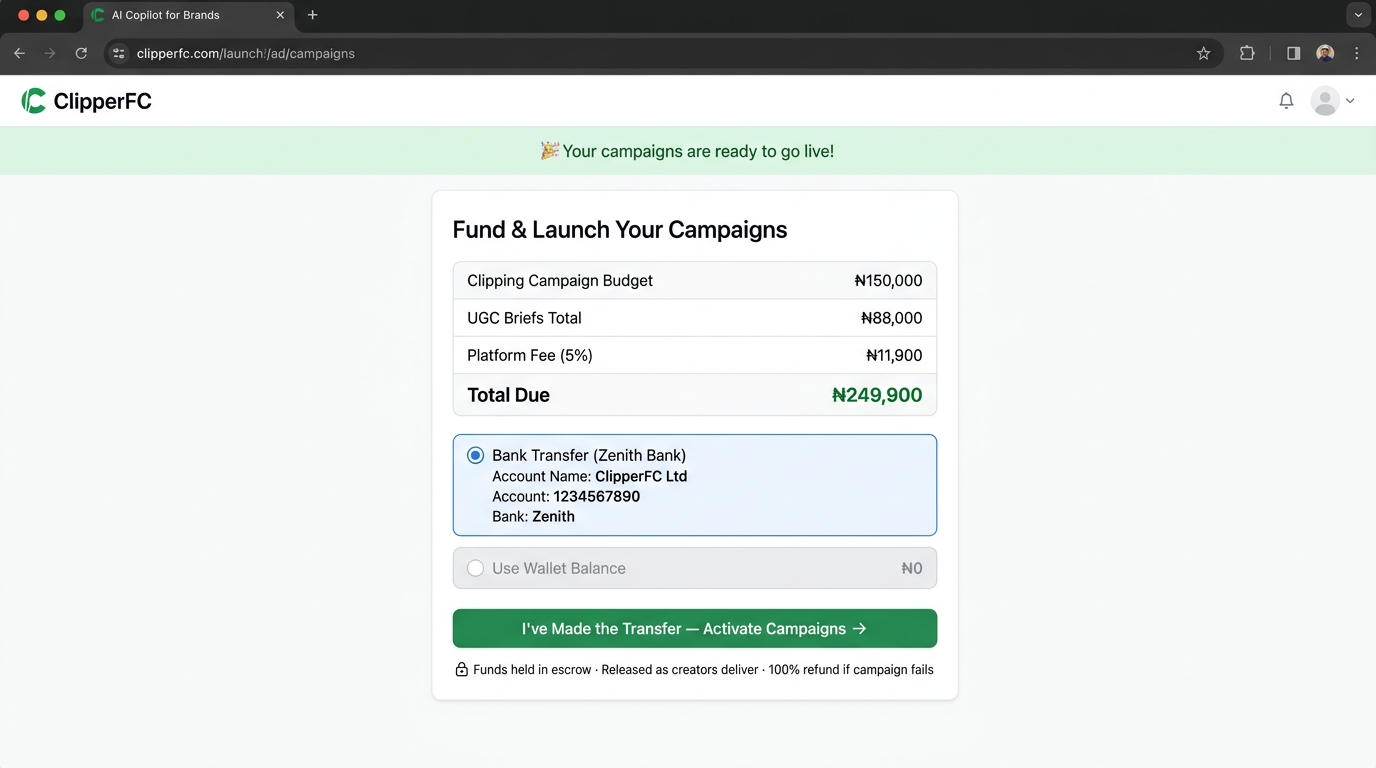This screenshot has width=1376, height=768.
Task: Click the green arrow on the Activate button
Action: [x=858, y=628]
